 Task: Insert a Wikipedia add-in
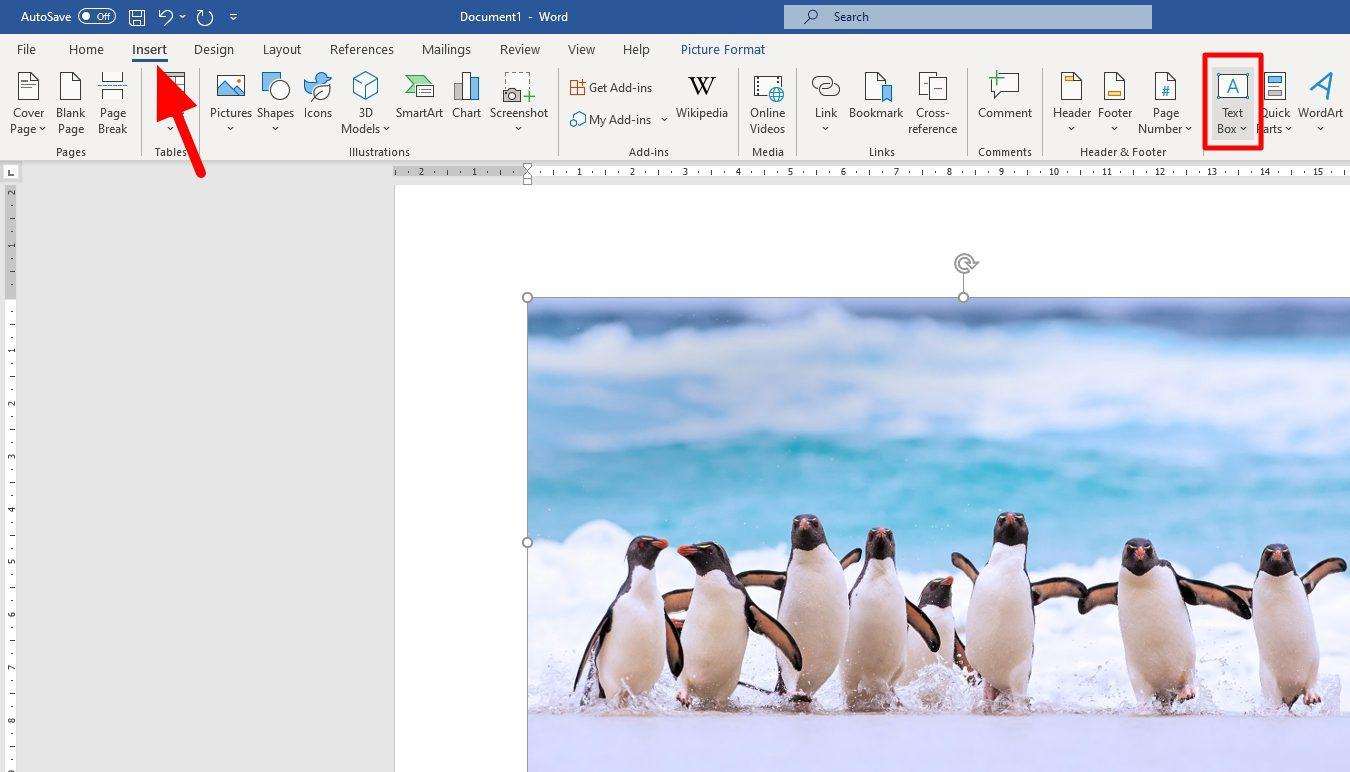[x=701, y=100]
